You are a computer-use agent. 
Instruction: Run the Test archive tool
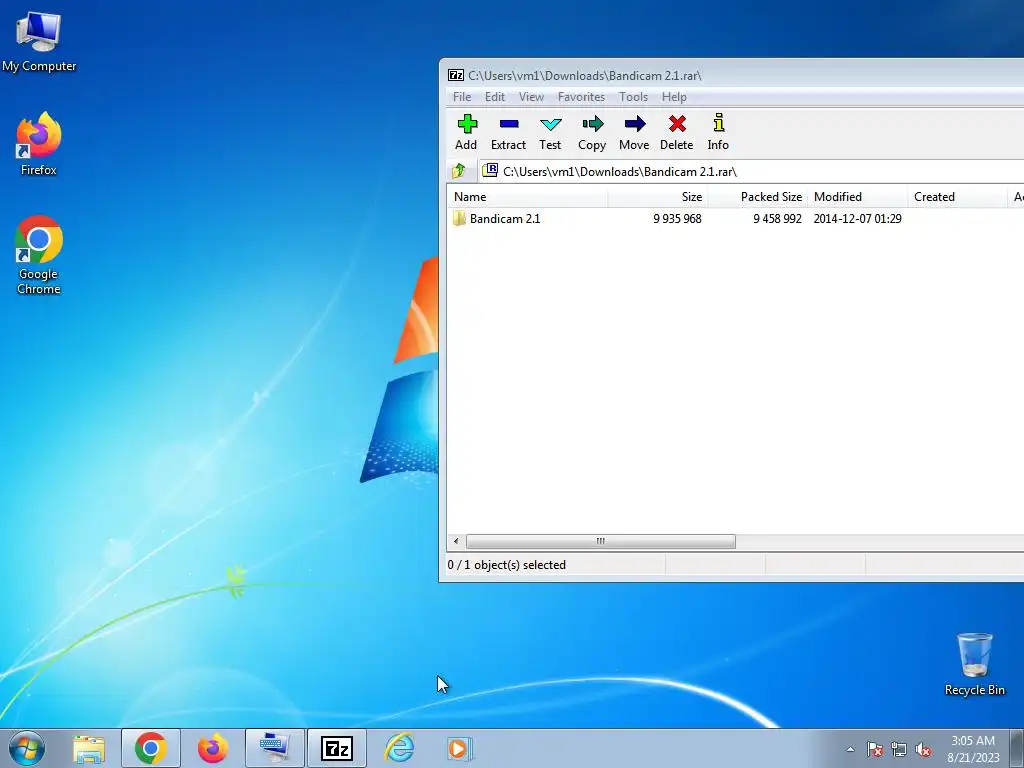click(550, 133)
